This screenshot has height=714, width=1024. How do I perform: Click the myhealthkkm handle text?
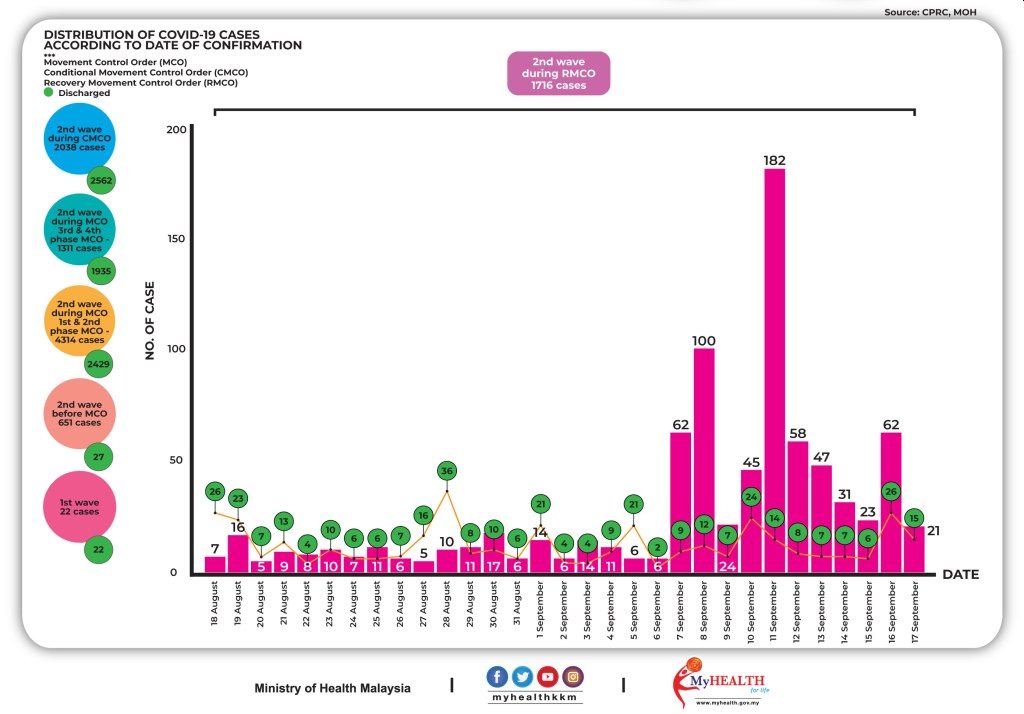point(535,697)
